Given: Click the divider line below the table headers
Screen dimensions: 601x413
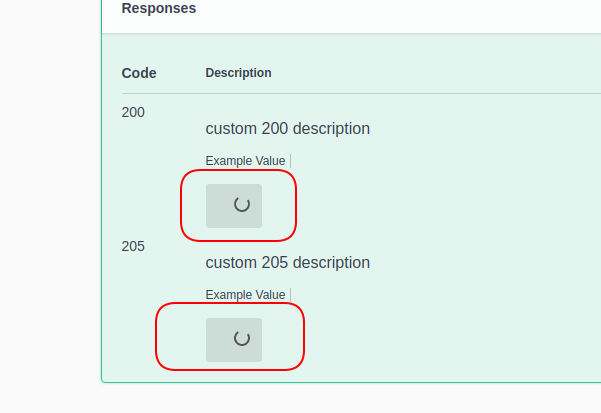Looking at the screenshot, I should pyautogui.click(x=361, y=93).
